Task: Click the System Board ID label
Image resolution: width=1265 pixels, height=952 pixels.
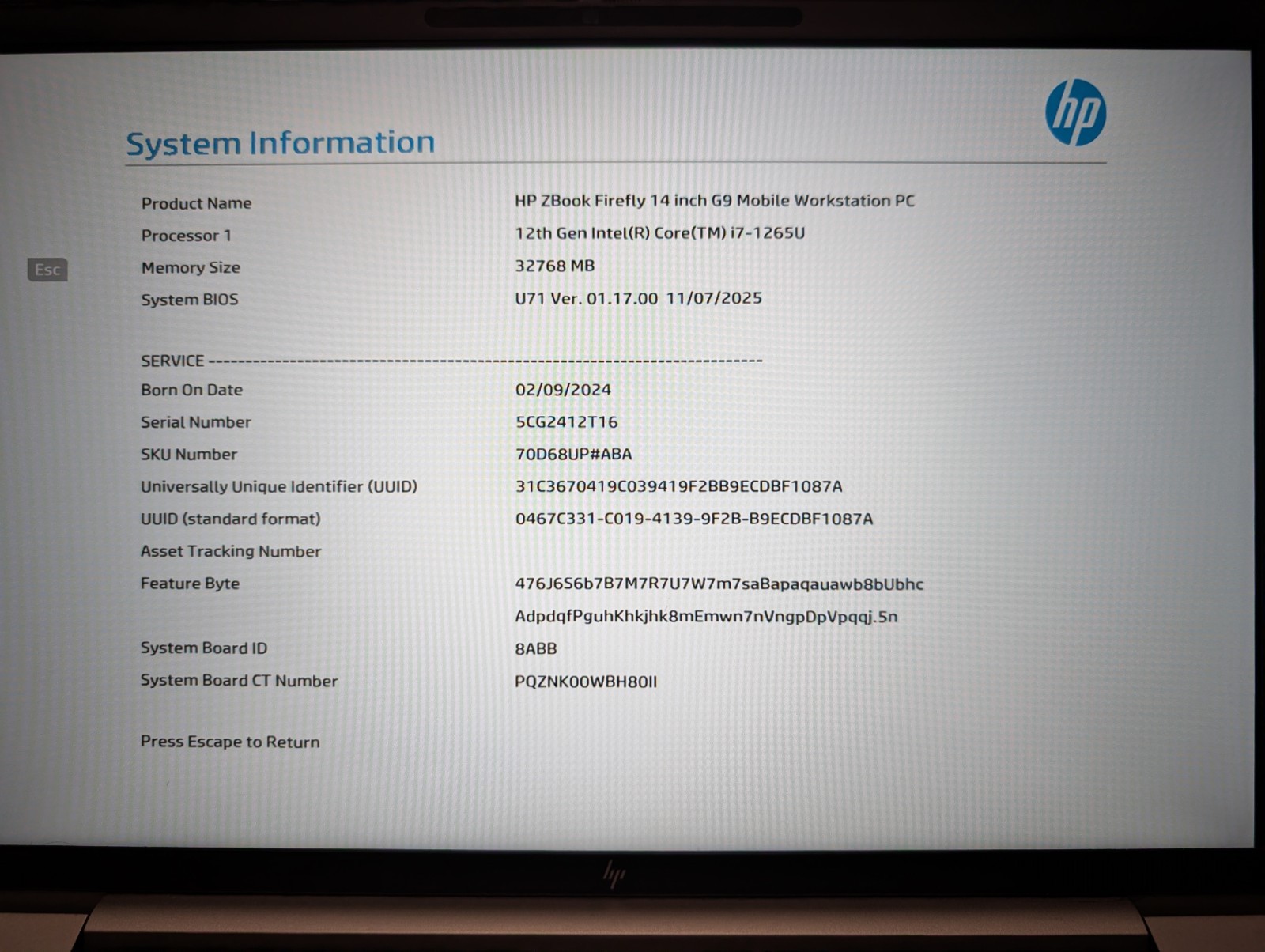Action: click(204, 648)
